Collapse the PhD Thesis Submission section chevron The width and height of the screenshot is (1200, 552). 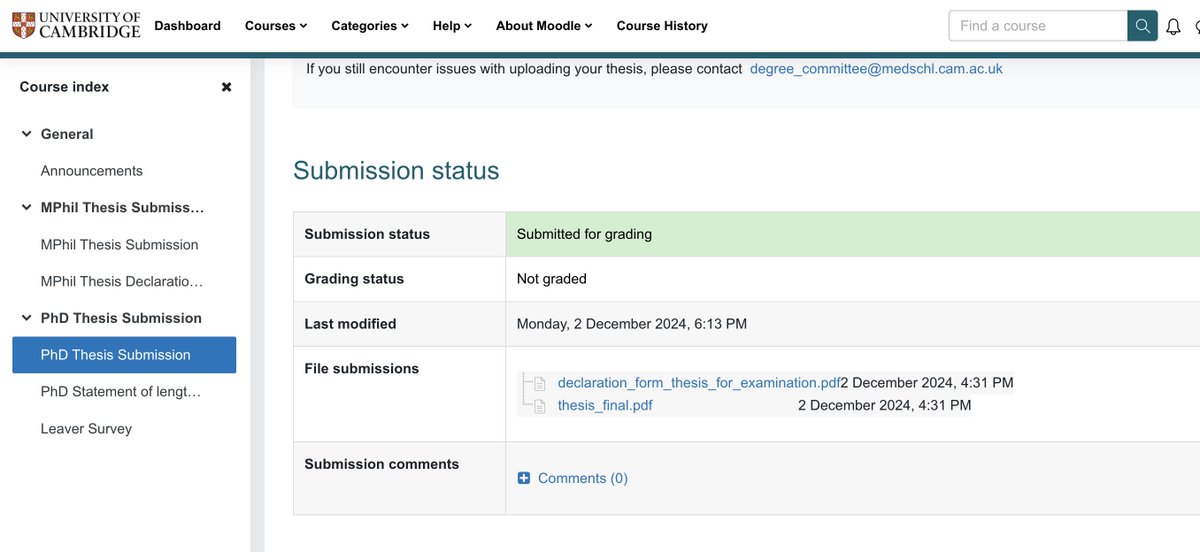tap(27, 318)
